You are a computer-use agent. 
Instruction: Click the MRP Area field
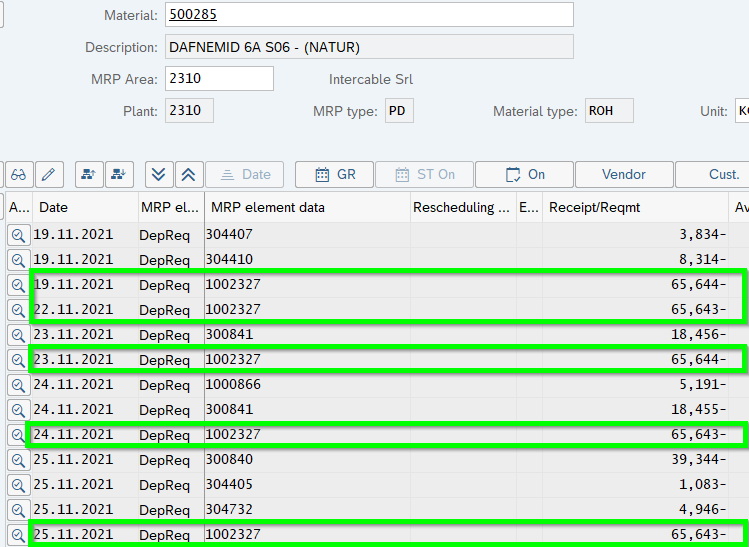(x=218, y=79)
